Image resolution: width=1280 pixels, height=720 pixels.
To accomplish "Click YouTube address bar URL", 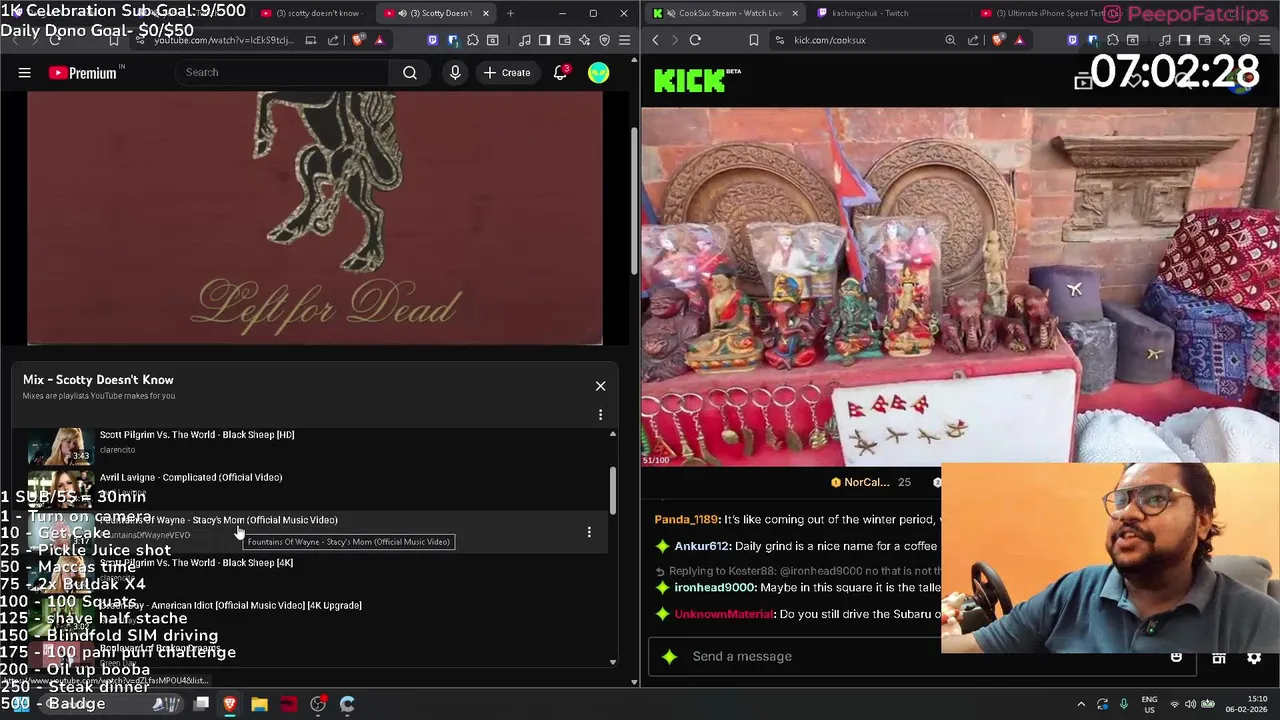I will coord(224,40).
